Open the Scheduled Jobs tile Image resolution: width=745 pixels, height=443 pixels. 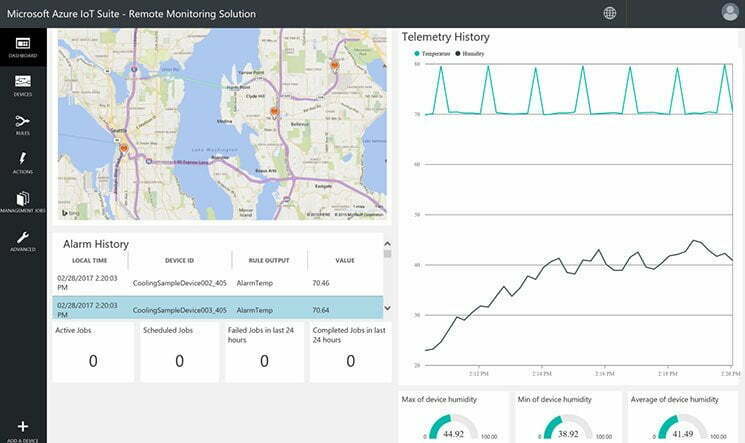pos(180,352)
